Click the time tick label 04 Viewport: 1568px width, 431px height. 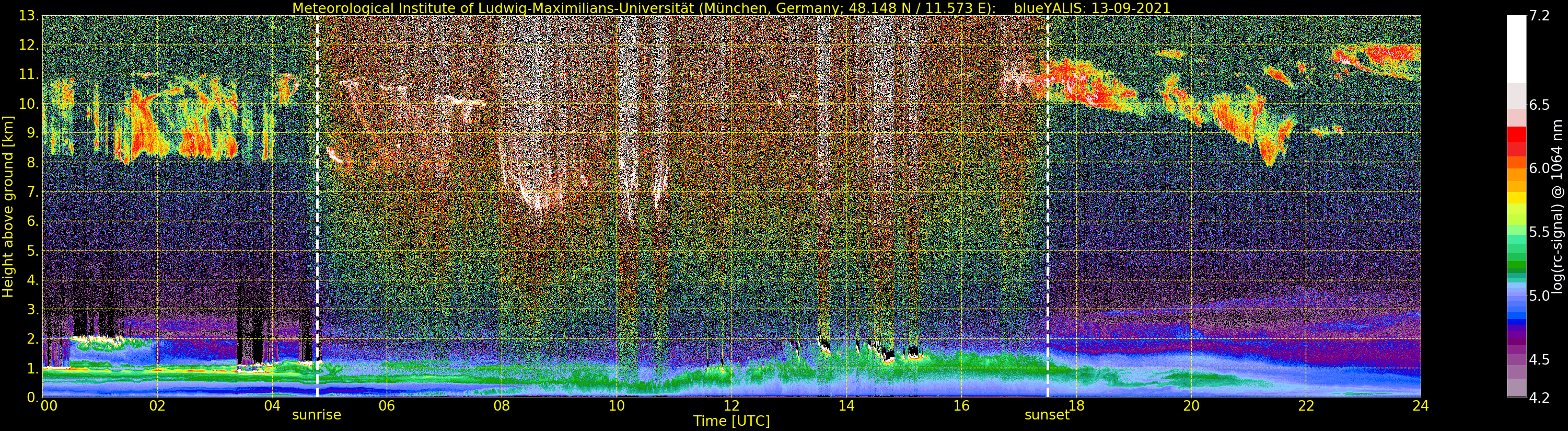pos(272,406)
